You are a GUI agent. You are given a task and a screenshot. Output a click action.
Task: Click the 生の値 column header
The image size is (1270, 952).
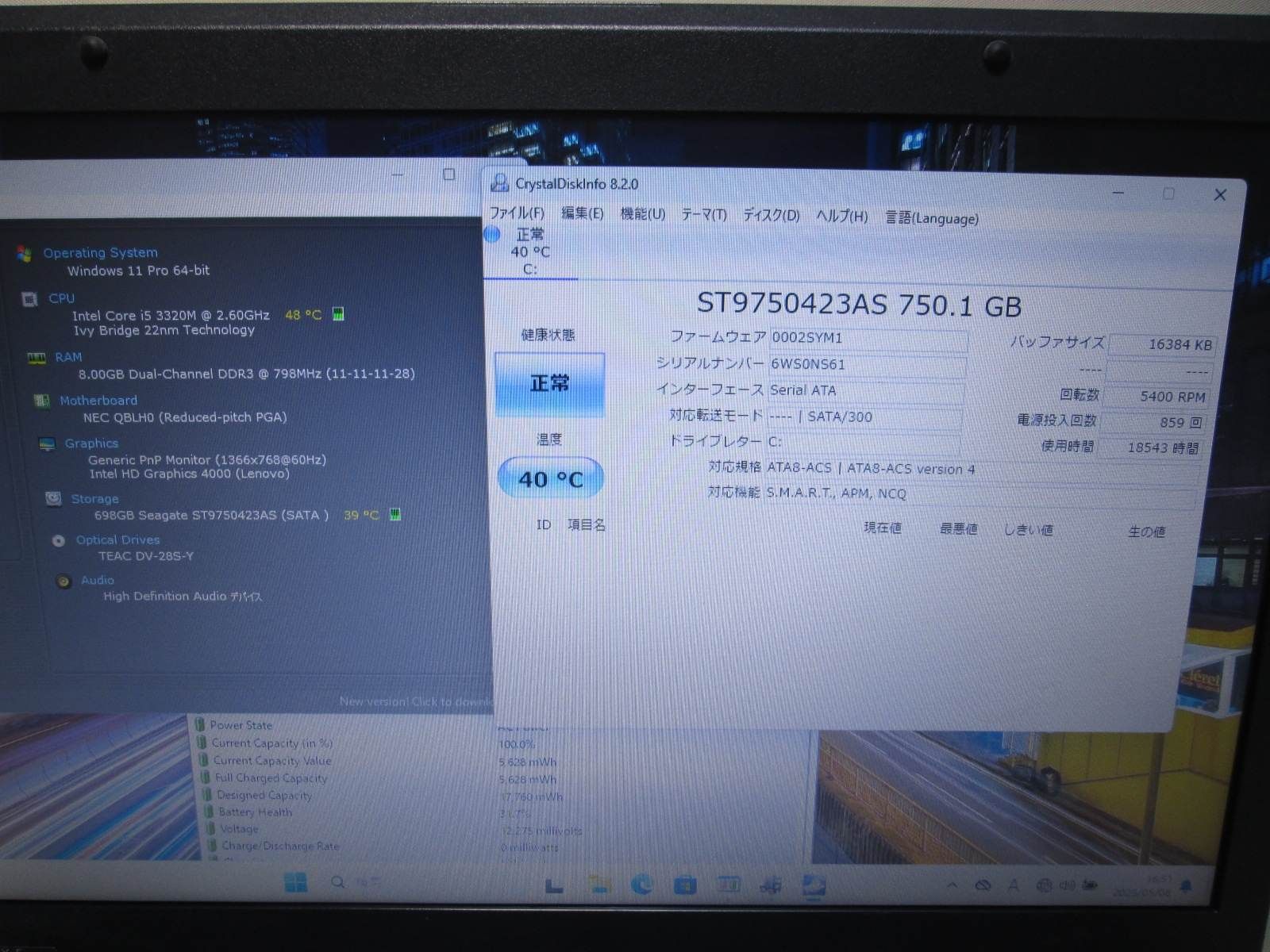(1146, 532)
